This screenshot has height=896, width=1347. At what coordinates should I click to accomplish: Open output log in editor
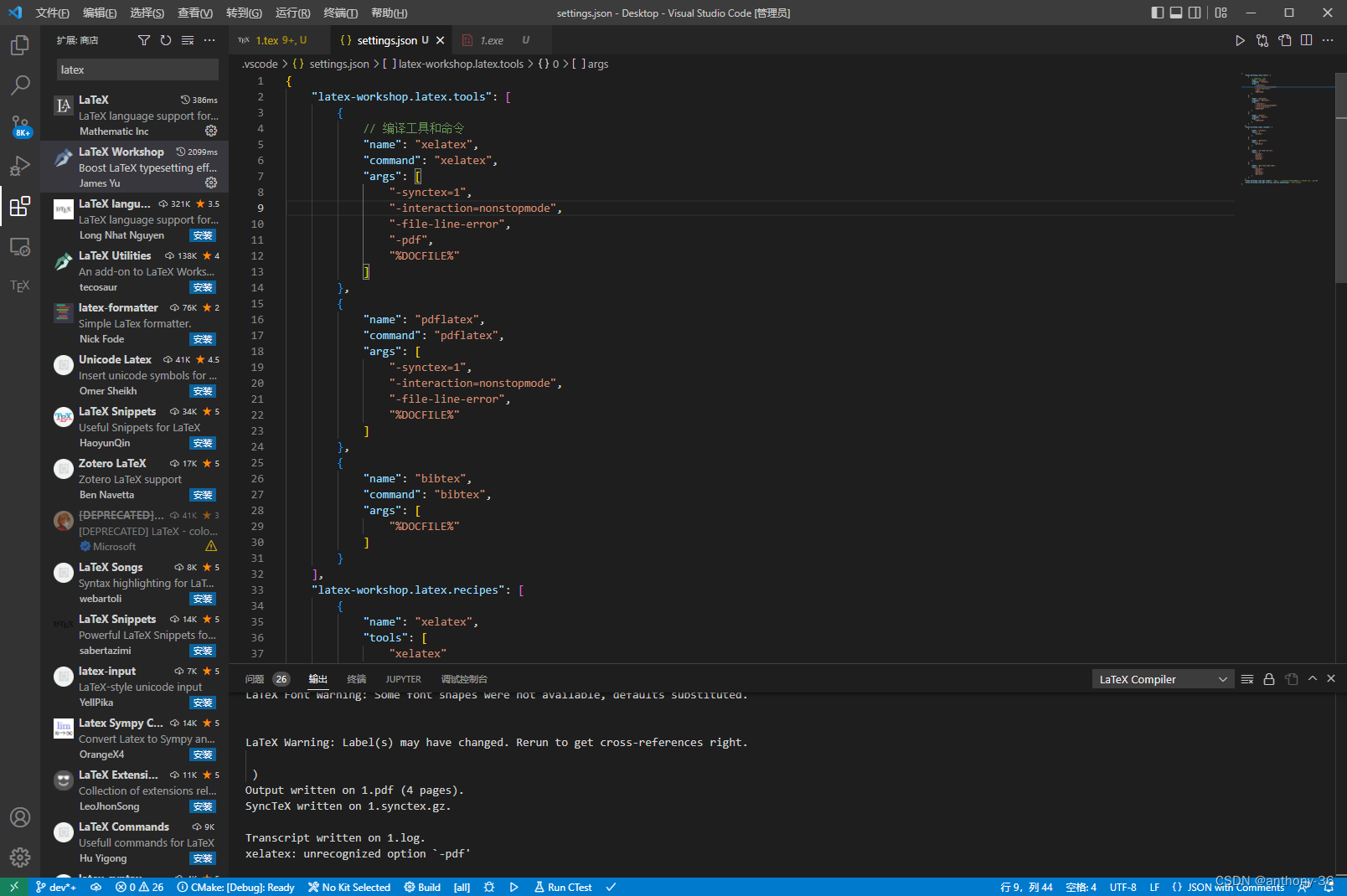[1291, 679]
